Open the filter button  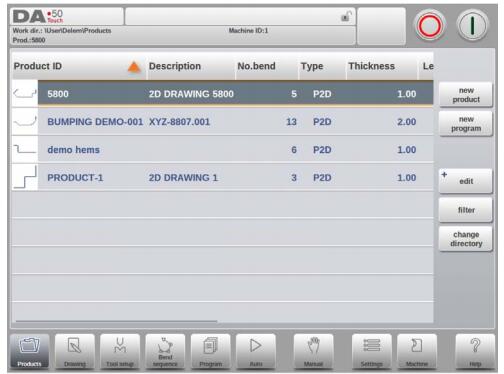(x=466, y=210)
